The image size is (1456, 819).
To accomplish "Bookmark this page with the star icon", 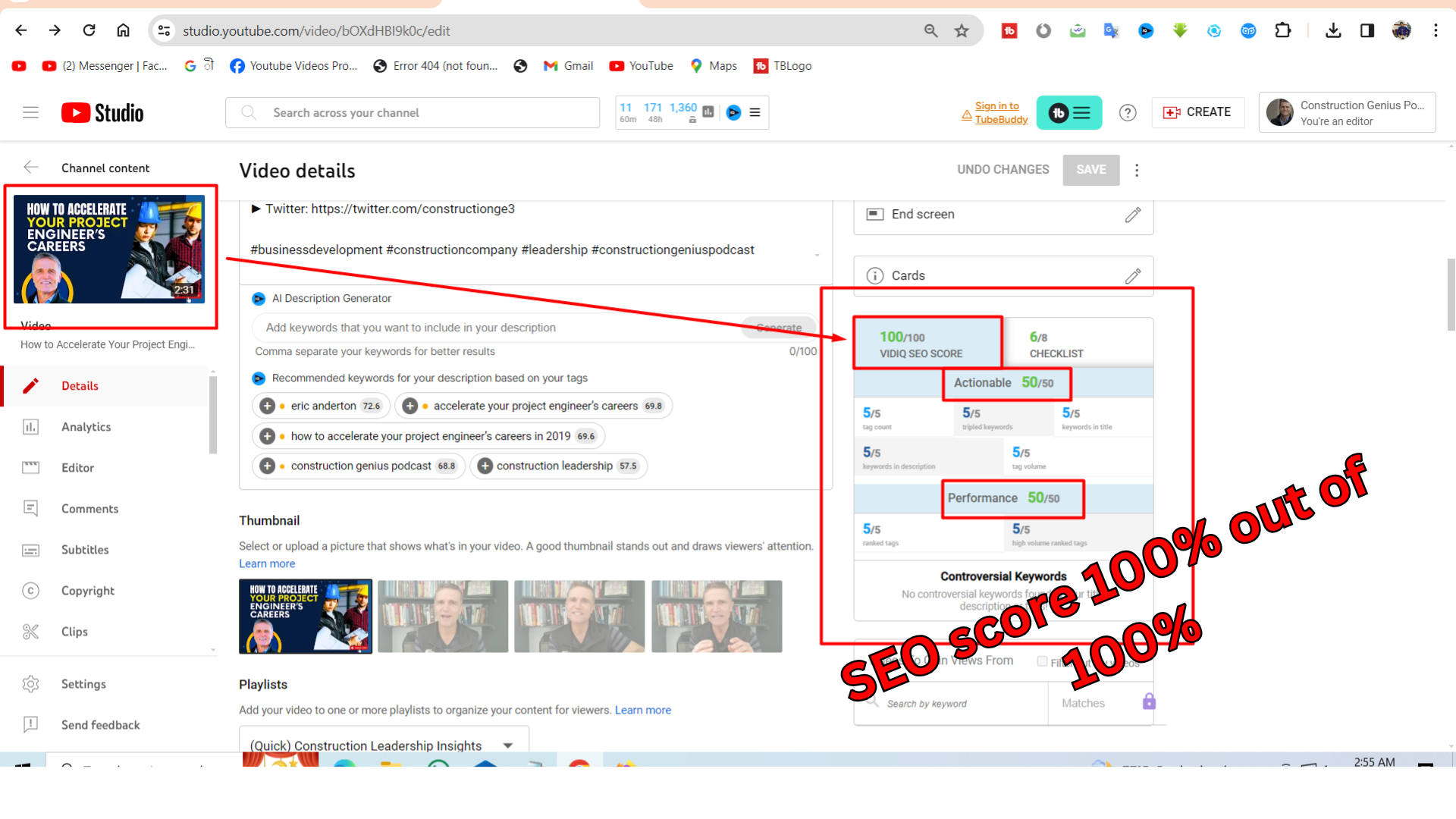I will (x=962, y=30).
